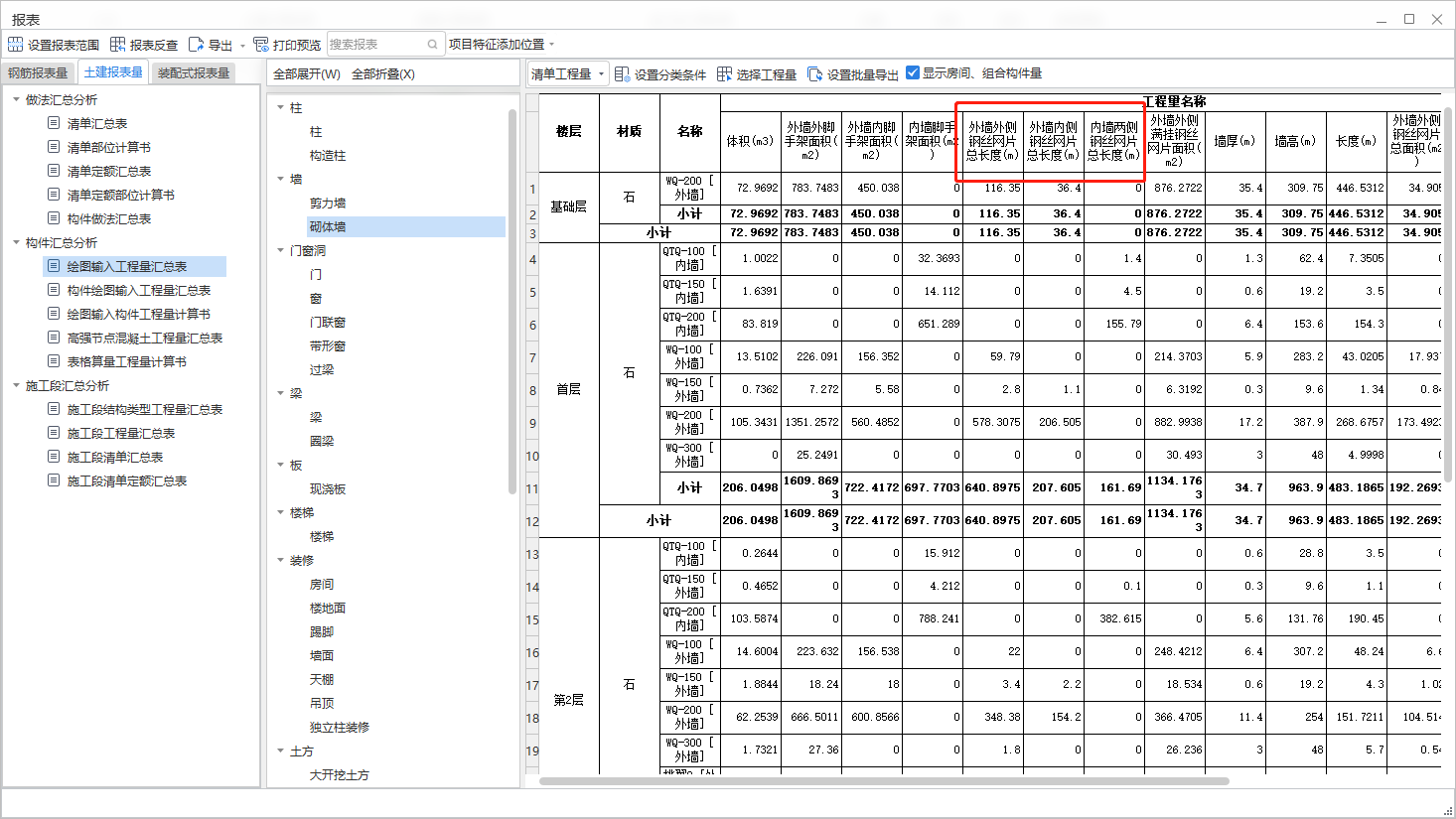
Task: Collapse the 做法汇总分析 tree group
Action: pyautogui.click(x=17, y=99)
